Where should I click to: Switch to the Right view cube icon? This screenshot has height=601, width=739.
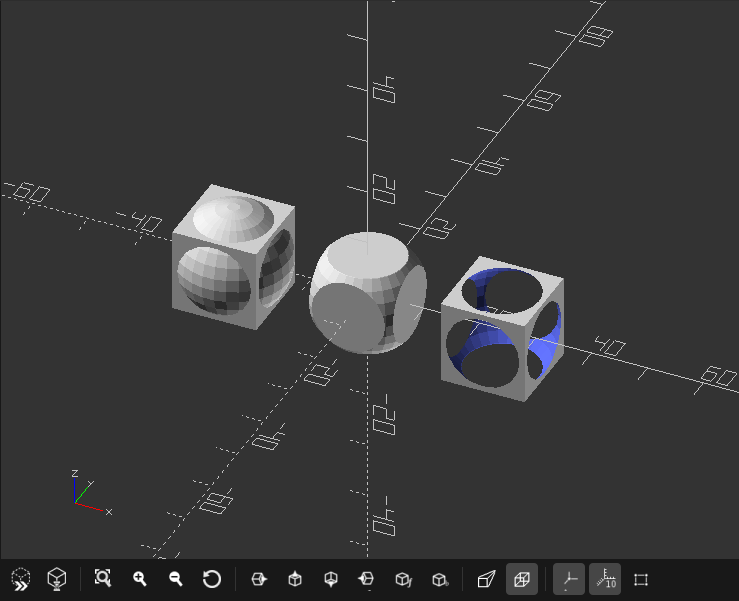[259, 579]
